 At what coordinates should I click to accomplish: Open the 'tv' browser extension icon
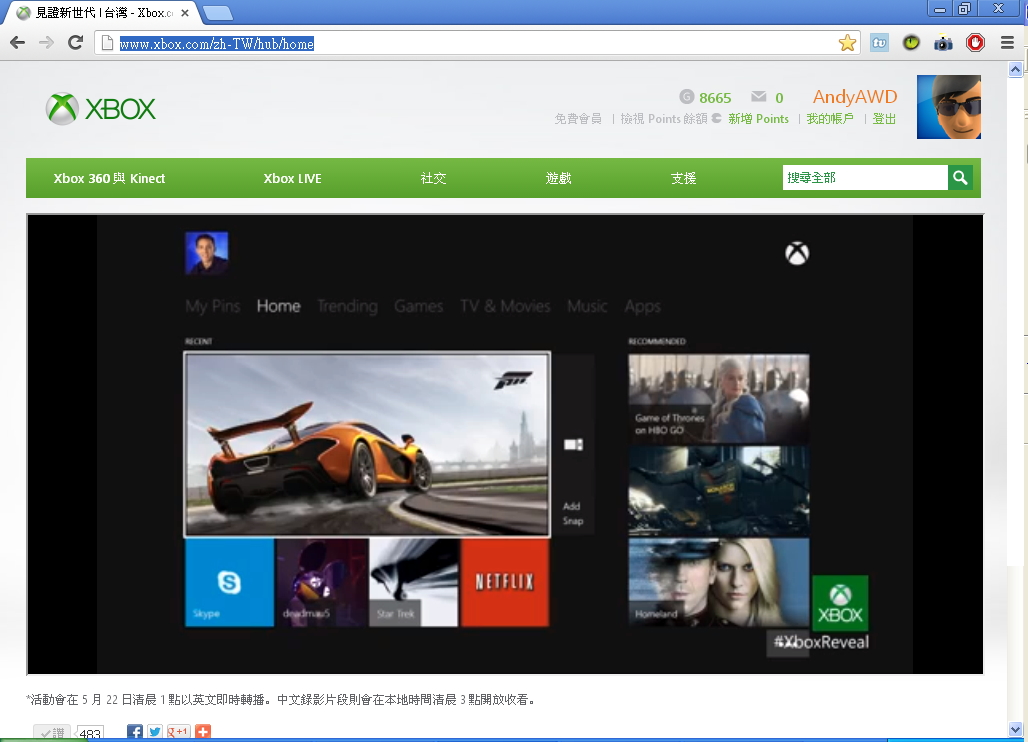tap(879, 43)
